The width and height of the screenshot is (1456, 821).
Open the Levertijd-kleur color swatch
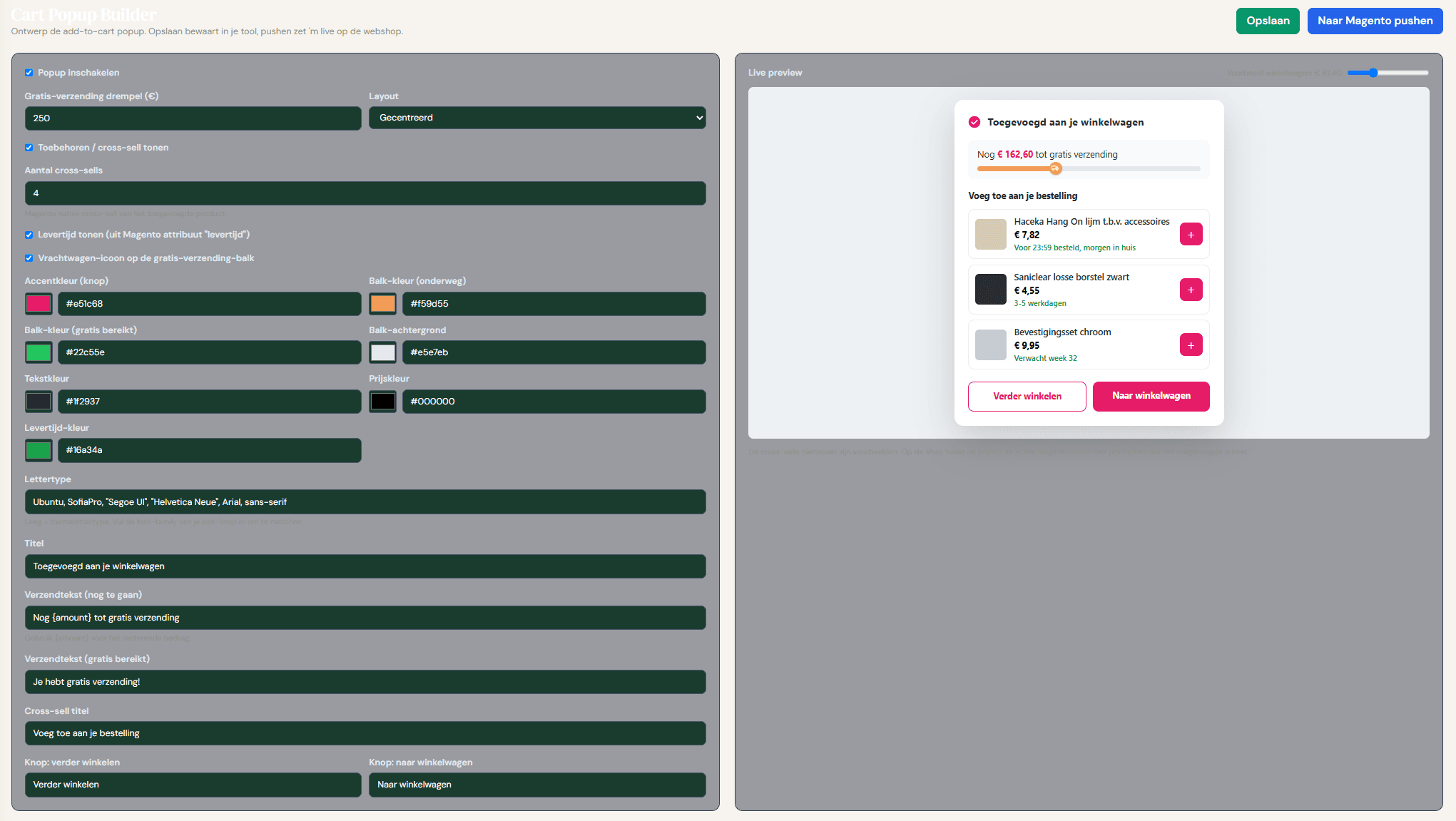39,450
